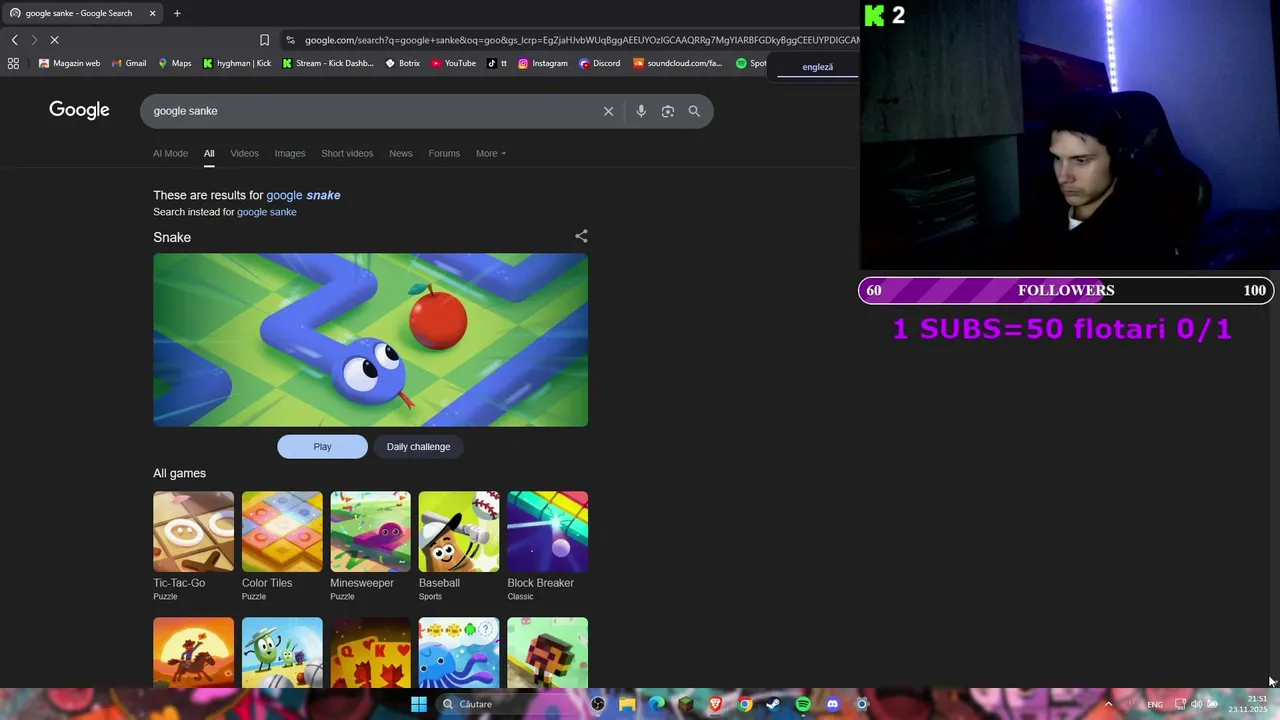Open search by image camera icon
This screenshot has width=1280, height=720.
668,111
